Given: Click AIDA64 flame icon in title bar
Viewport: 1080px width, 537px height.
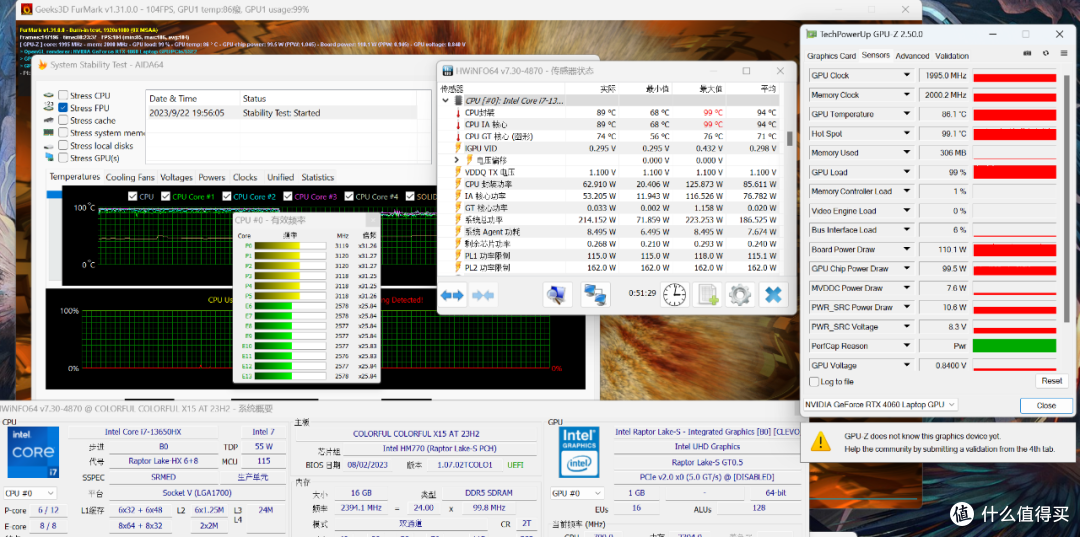Looking at the screenshot, I should [43, 65].
